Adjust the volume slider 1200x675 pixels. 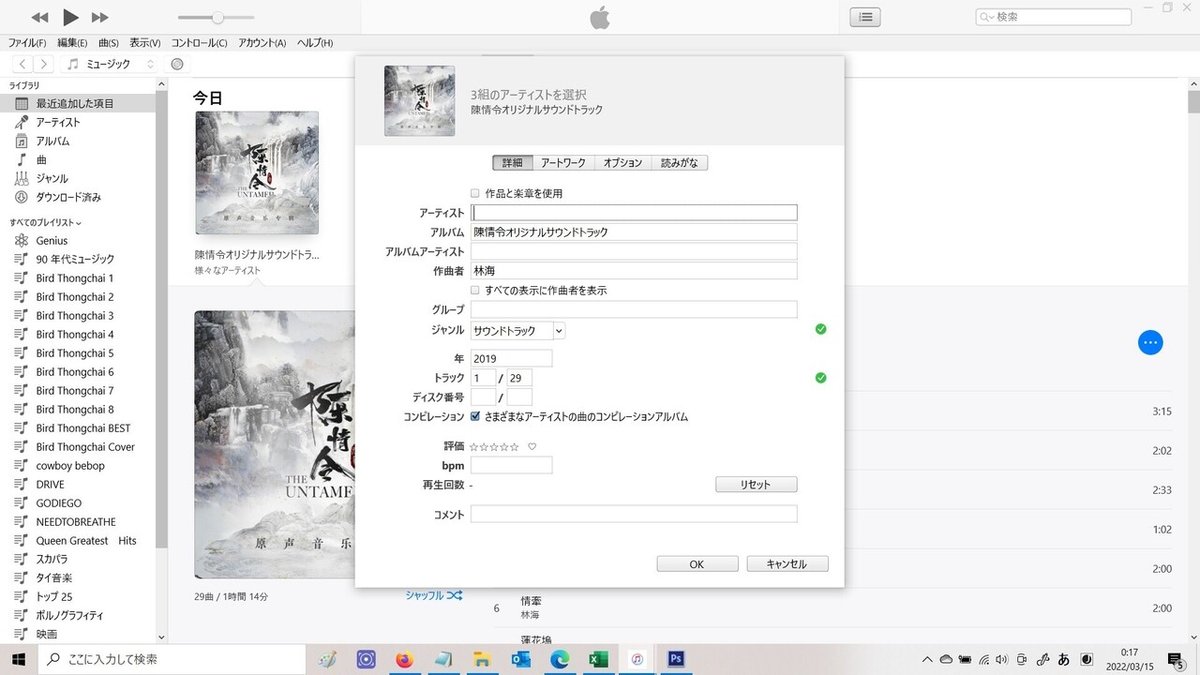pos(217,17)
